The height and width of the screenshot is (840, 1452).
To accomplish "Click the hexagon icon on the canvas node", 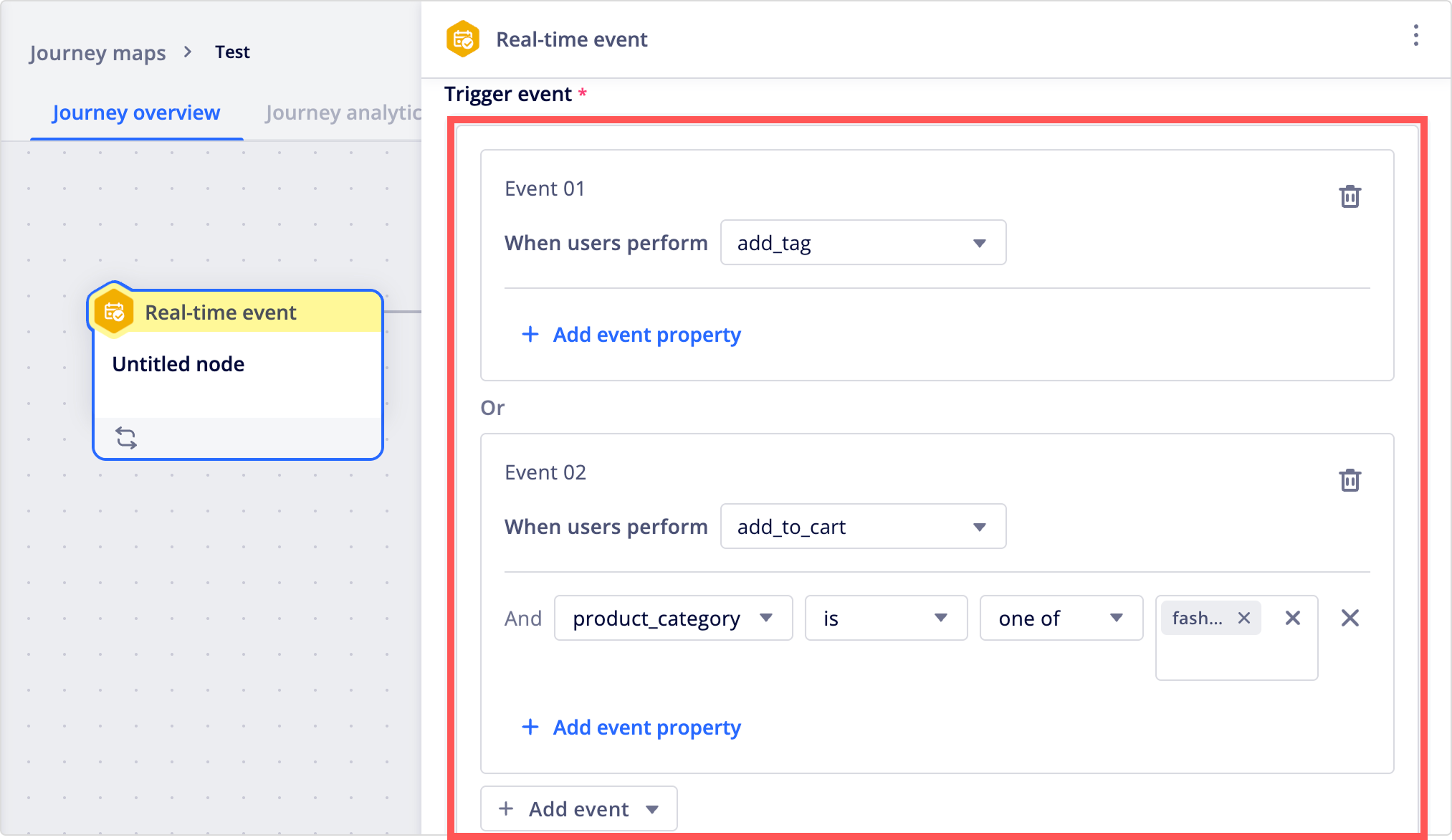I will click(x=115, y=312).
